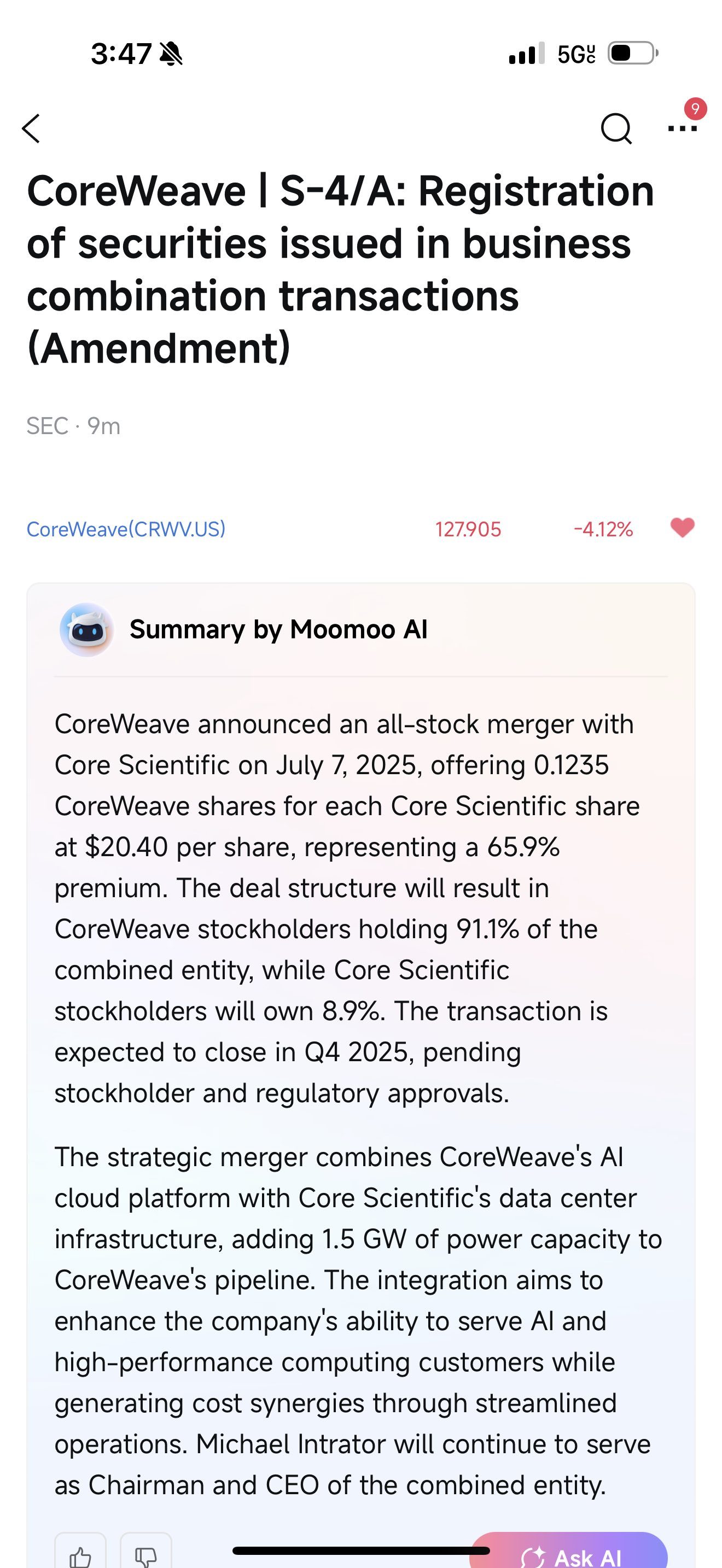Tap the search magnifier icon
The height and width of the screenshot is (1568, 722).
(615, 128)
